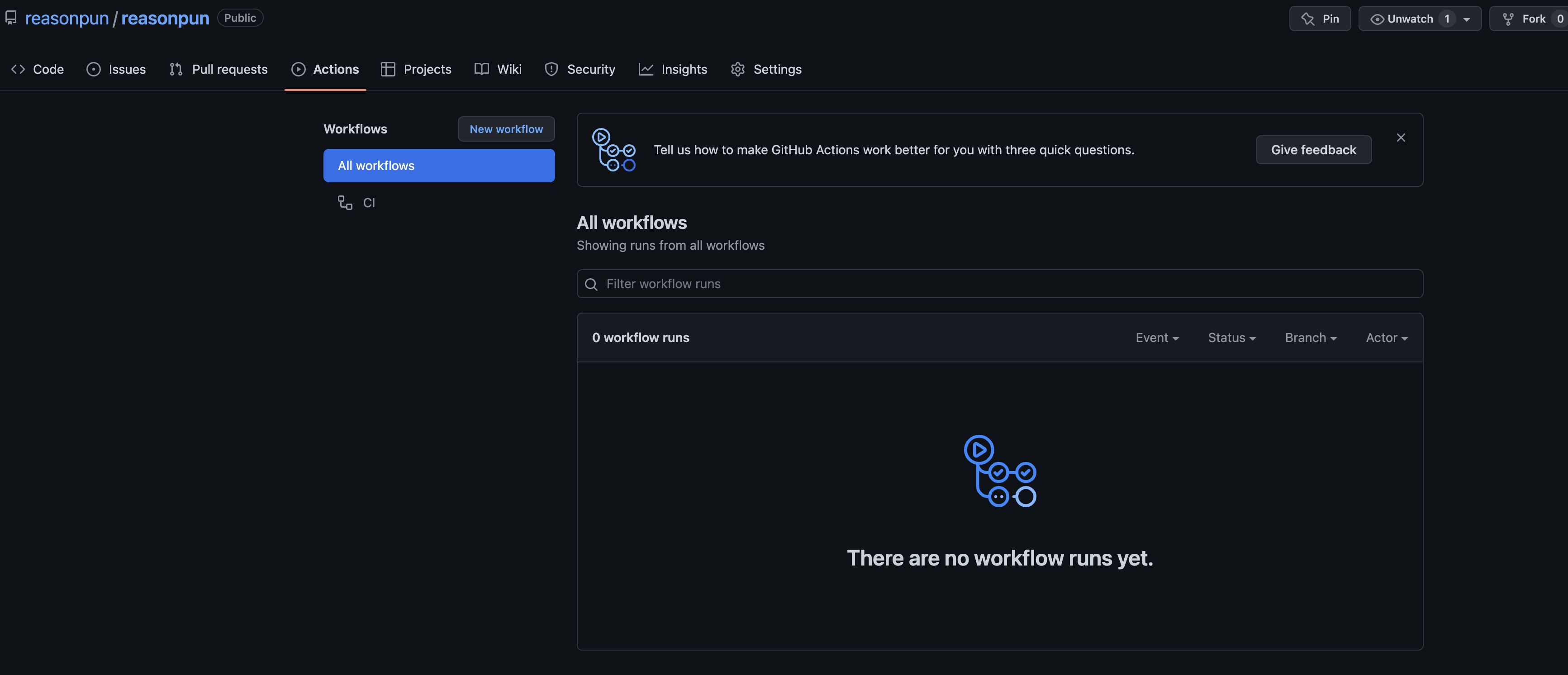Dismiss the feedback banner

[x=1401, y=138]
